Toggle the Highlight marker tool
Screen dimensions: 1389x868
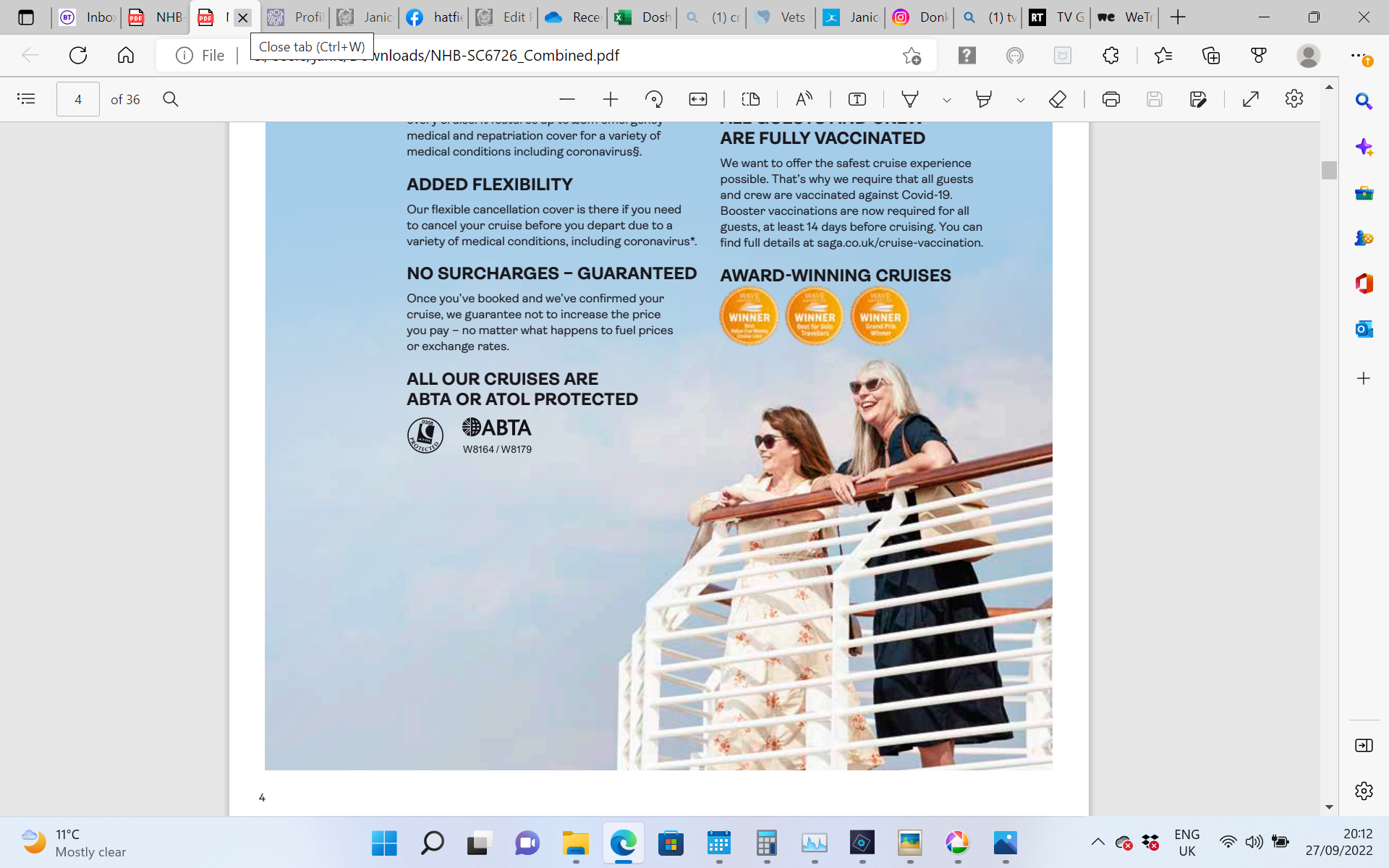[x=983, y=99]
